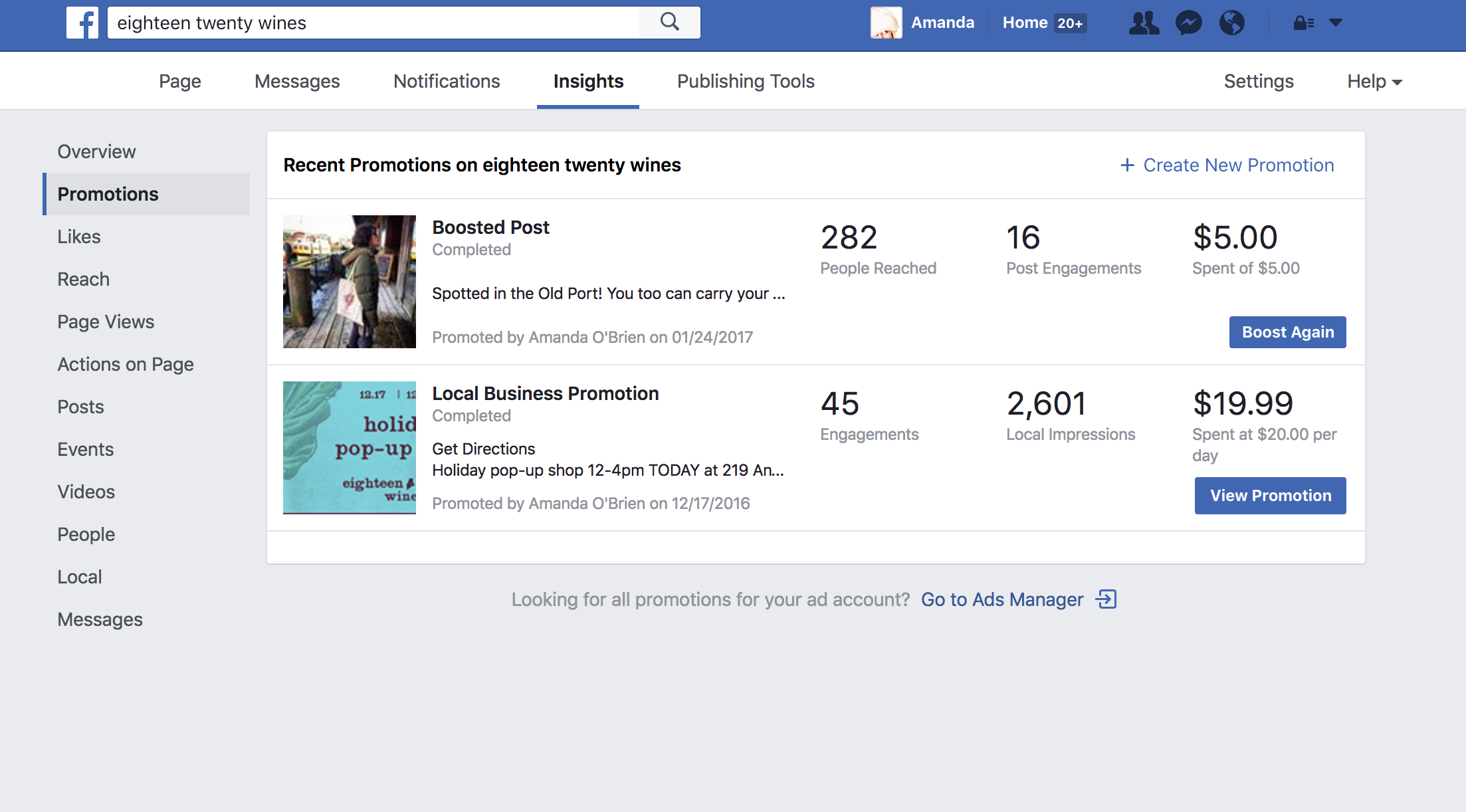Click the 'Spotted in the Old Port!' text
This screenshot has width=1466, height=812.
(609, 294)
